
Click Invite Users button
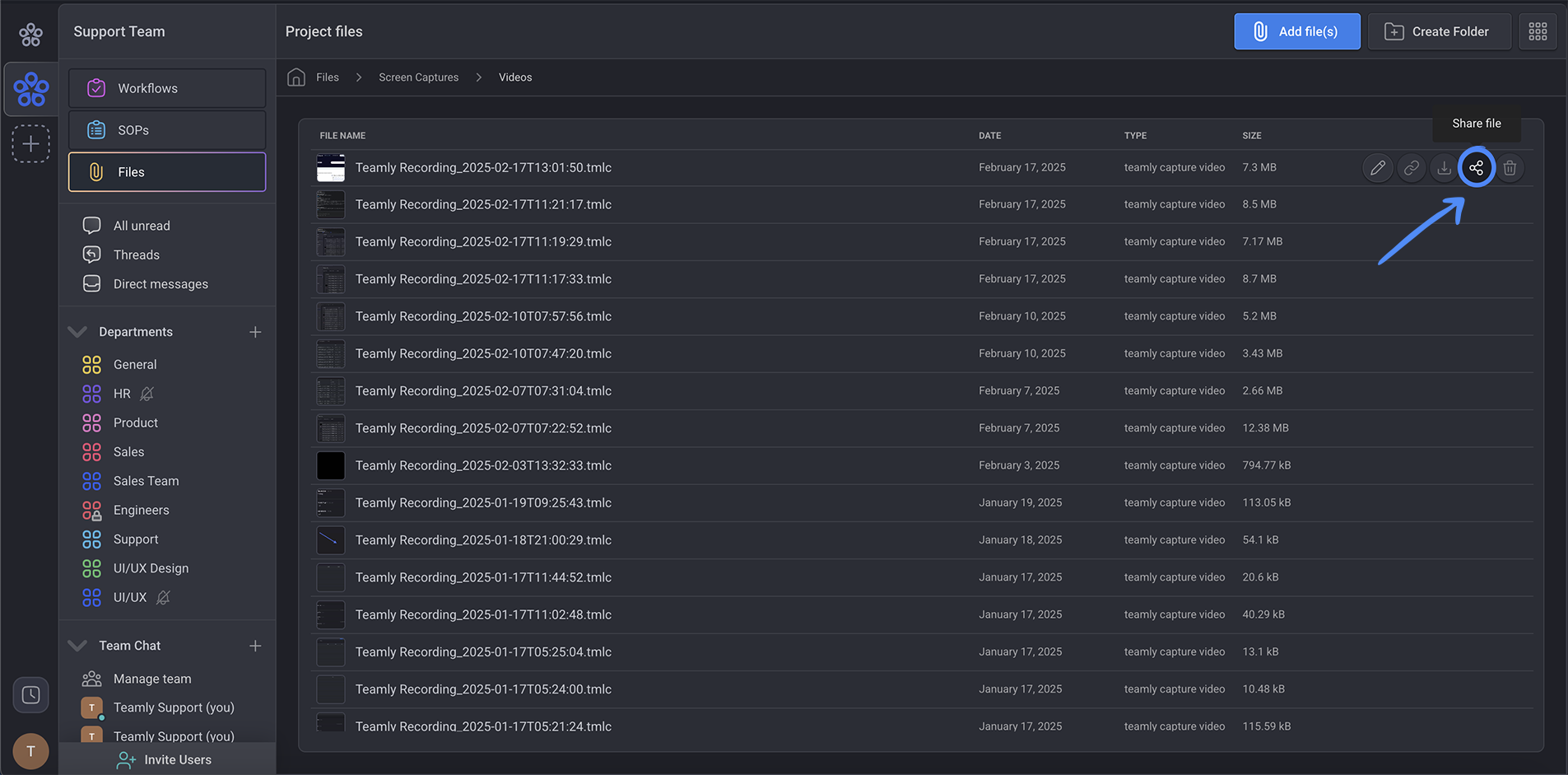point(165,759)
